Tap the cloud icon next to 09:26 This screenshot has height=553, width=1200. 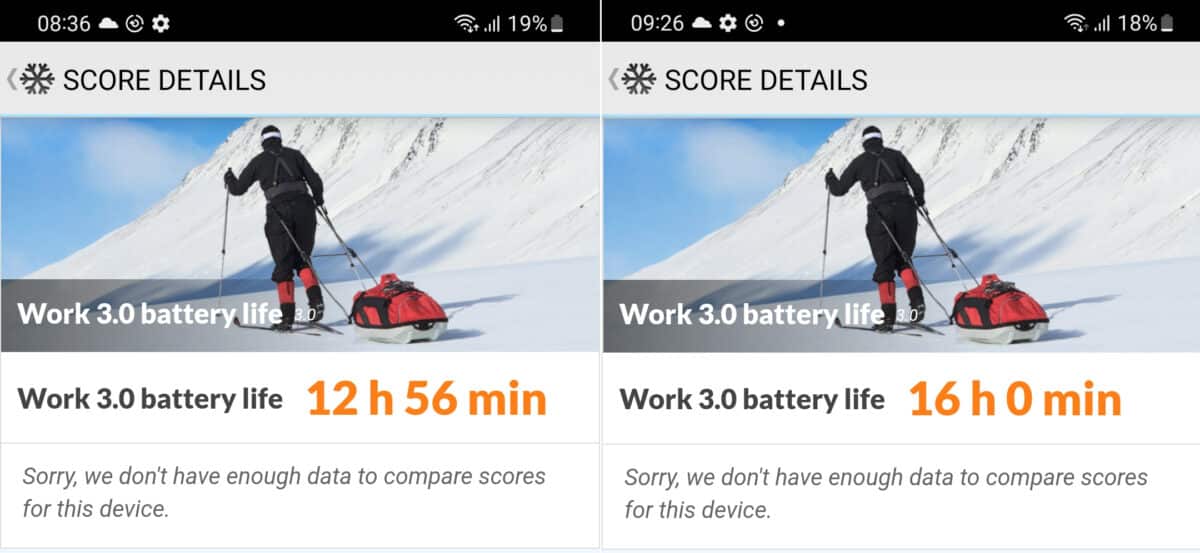coord(702,23)
